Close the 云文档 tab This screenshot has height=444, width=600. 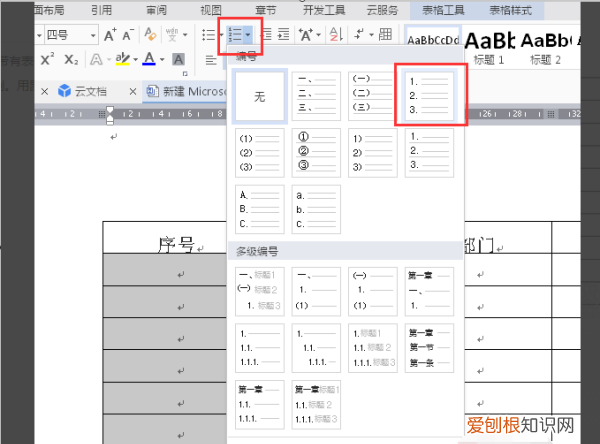pos(133,91)
